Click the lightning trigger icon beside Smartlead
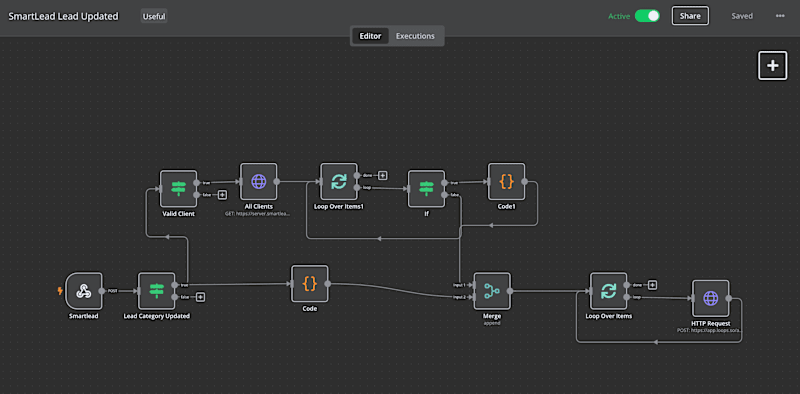This screenshot has width=800, height=394. click(60, 291)
